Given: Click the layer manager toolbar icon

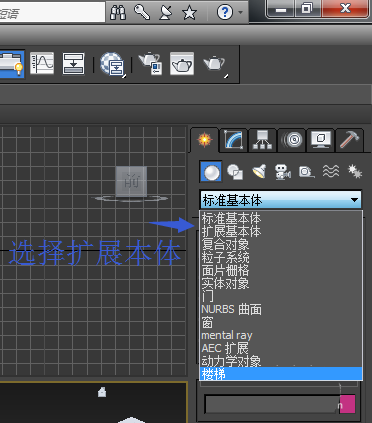Looking at the screenshot, I should 12,64.
